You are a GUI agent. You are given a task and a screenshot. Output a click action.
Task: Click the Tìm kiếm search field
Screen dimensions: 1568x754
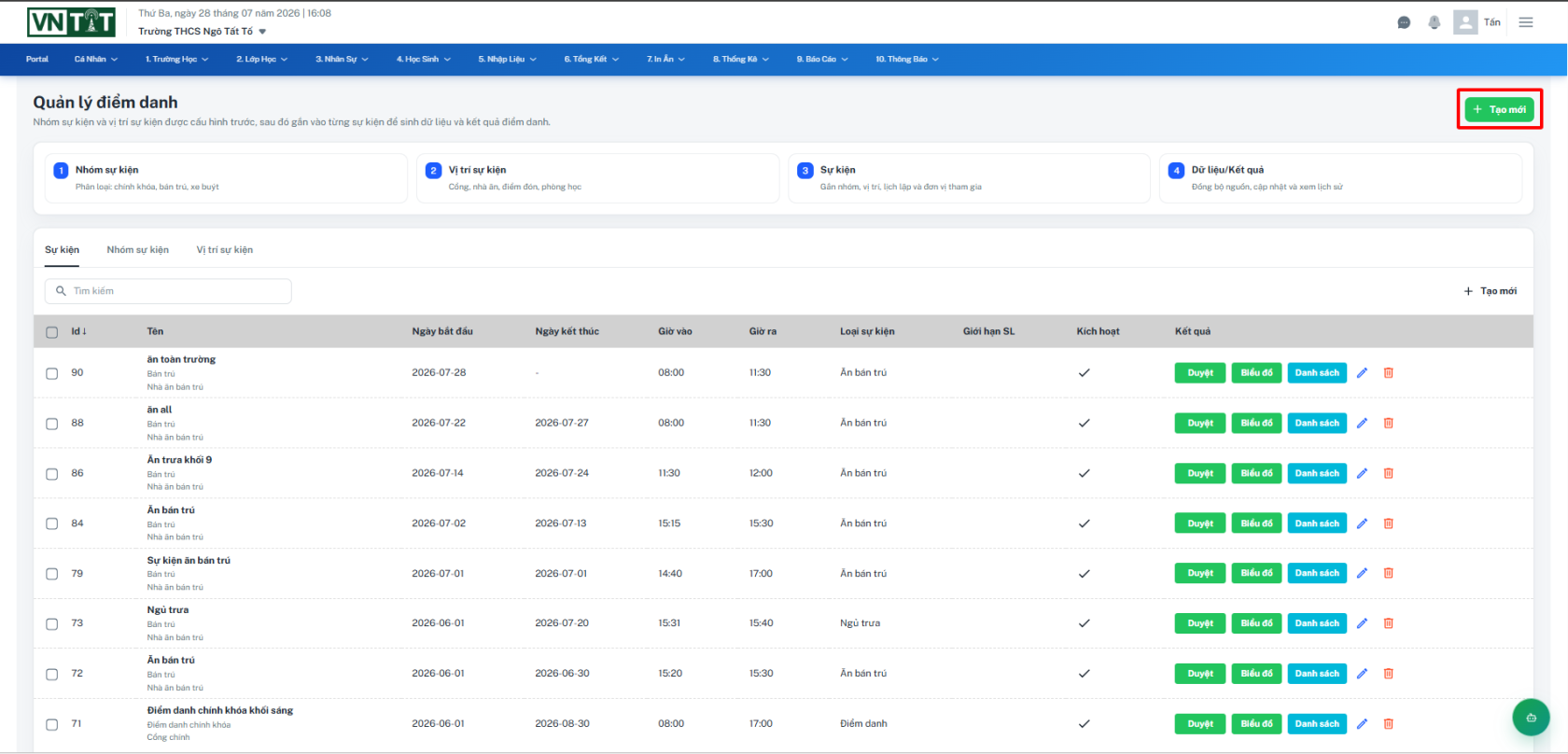pos(168,291)
